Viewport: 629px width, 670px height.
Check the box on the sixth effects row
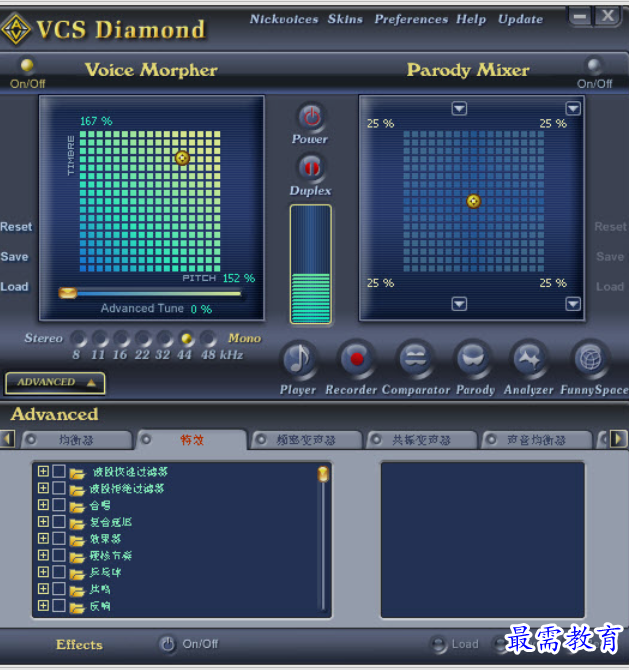click(59, 555)
